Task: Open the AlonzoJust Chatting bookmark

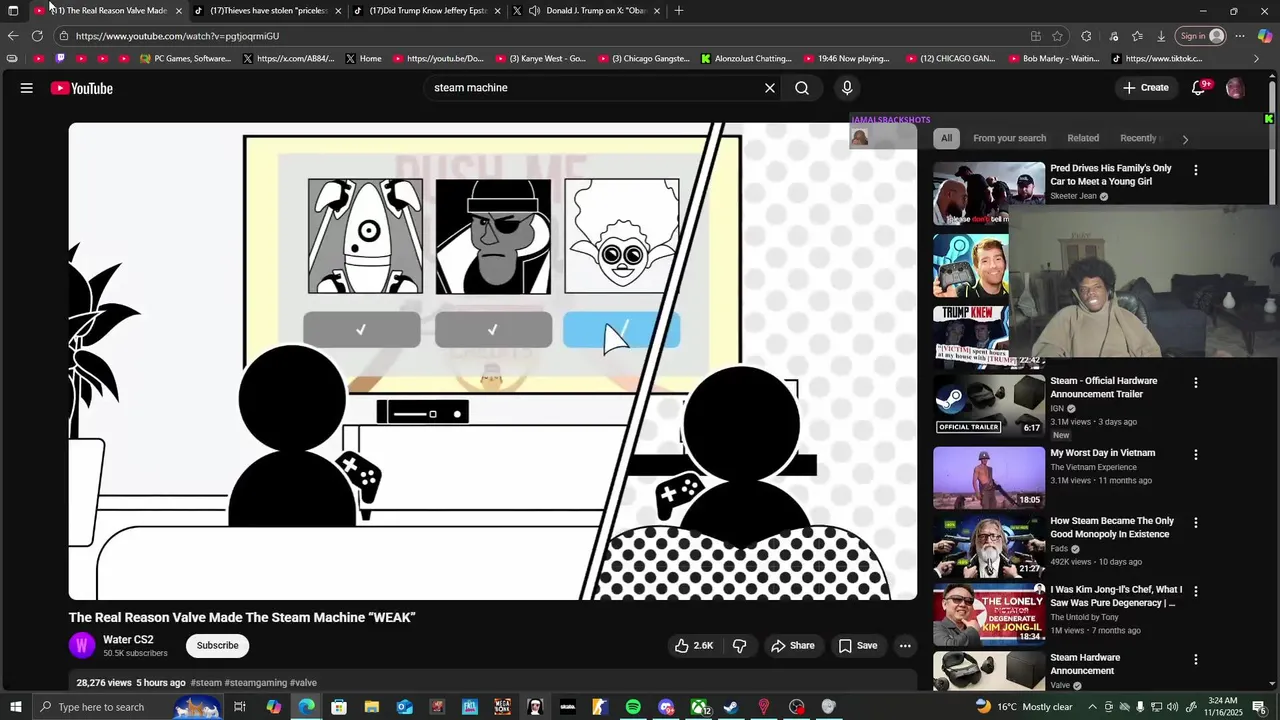Action: coord(746,59)
